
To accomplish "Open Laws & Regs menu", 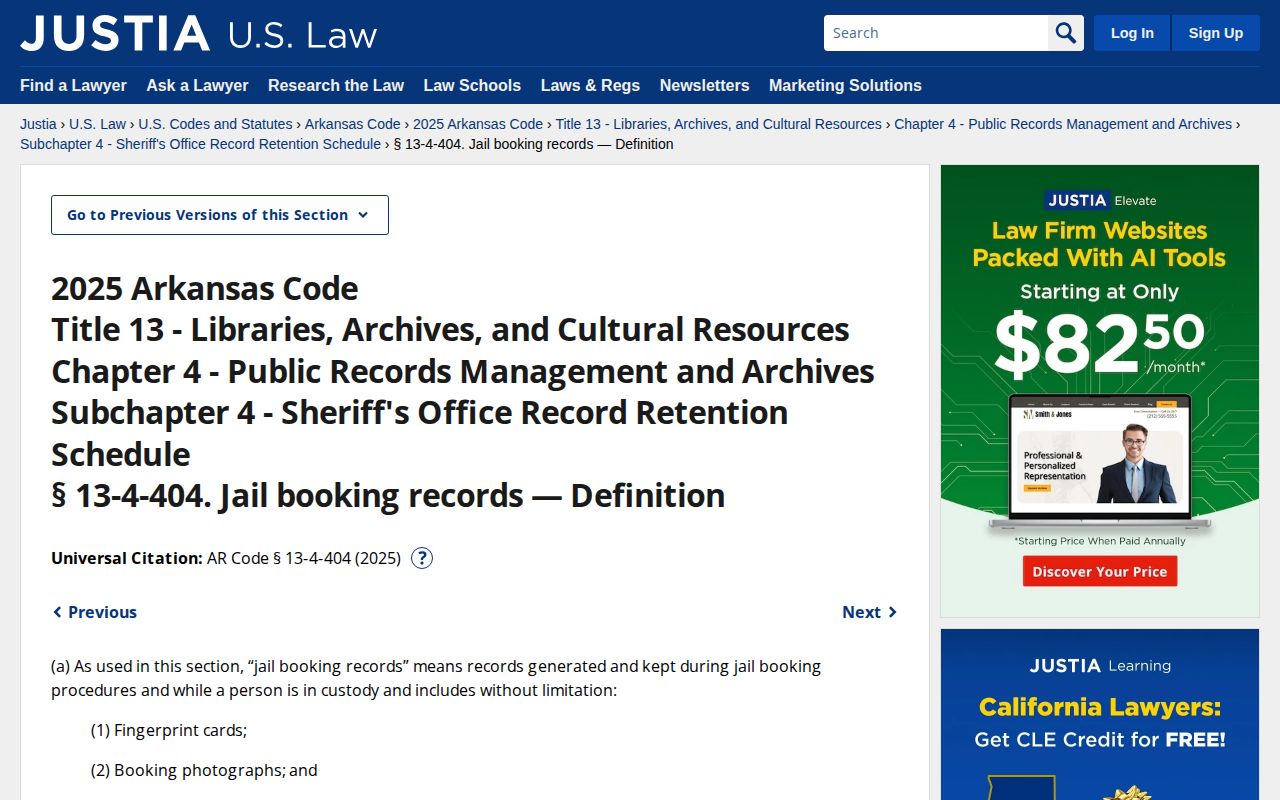I will point(590,85).
